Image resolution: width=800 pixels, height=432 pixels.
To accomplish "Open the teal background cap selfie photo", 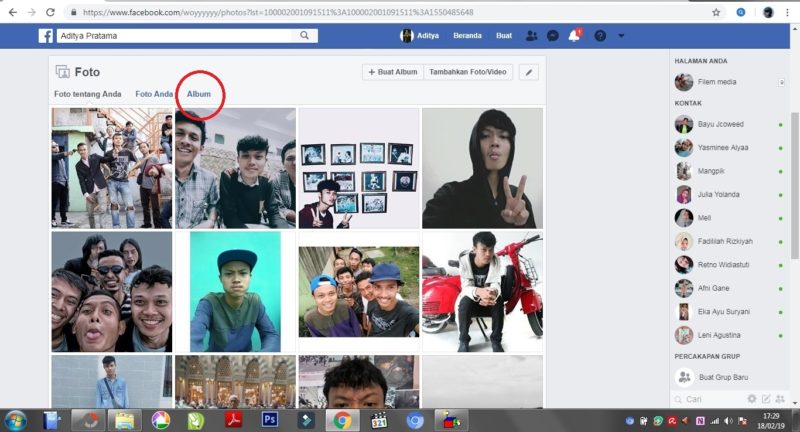I will (235, 292).
